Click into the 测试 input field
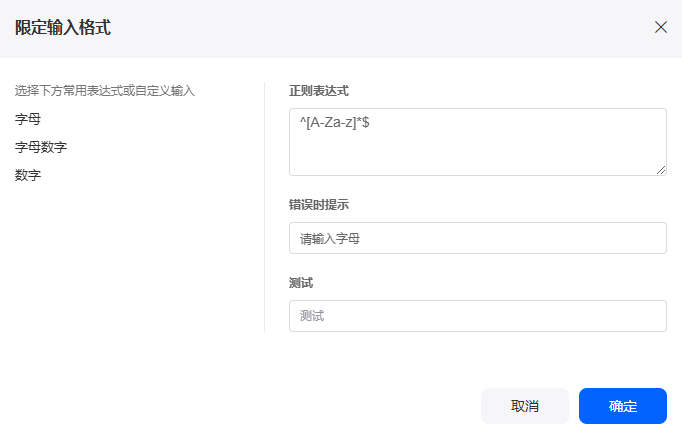This screenshot has height=432, width=682. (478, 316)
